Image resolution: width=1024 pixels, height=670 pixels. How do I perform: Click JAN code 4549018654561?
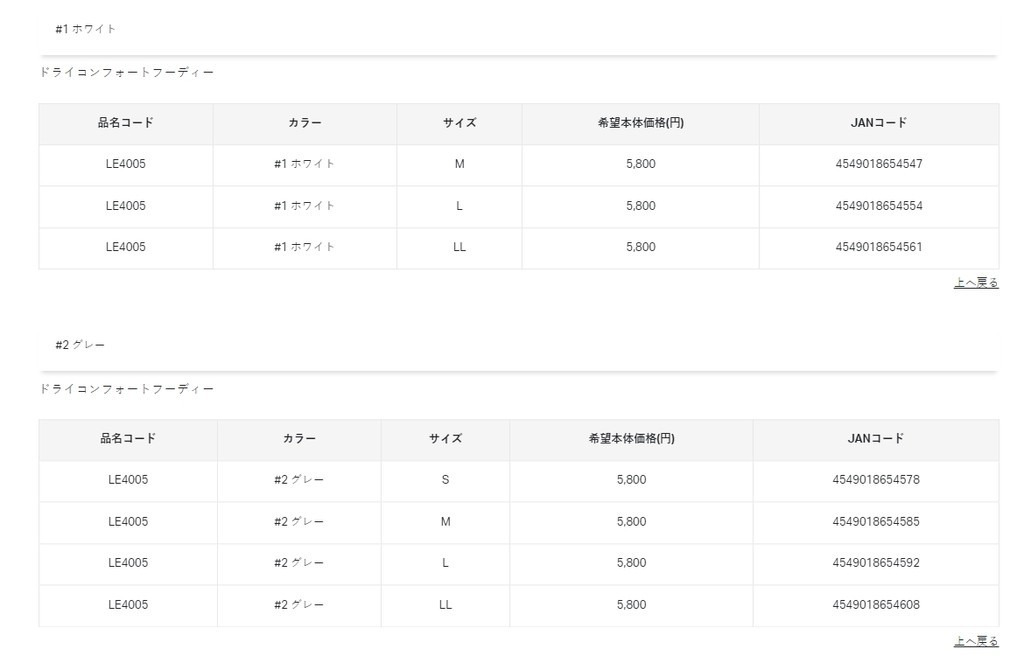(878, 247)
